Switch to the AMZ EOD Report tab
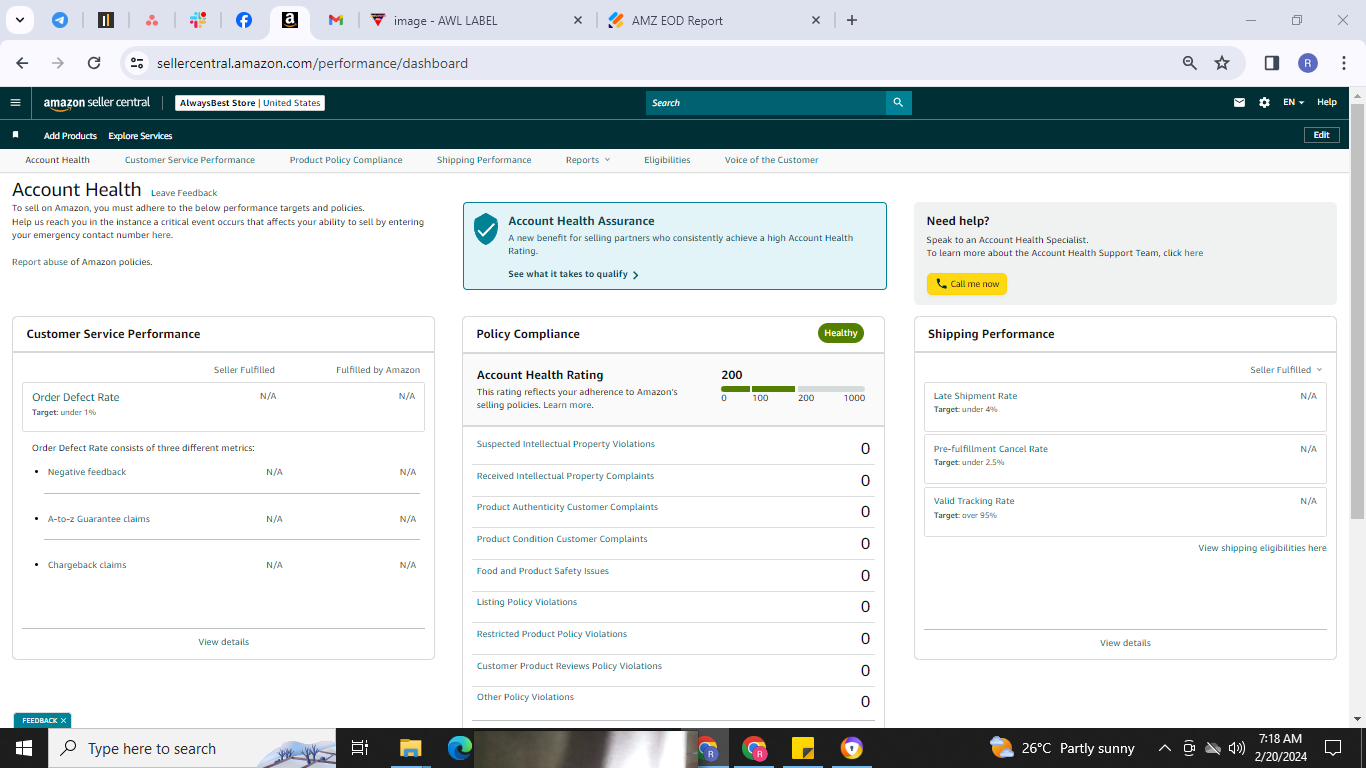1366x768 pixels. (714, 20)
